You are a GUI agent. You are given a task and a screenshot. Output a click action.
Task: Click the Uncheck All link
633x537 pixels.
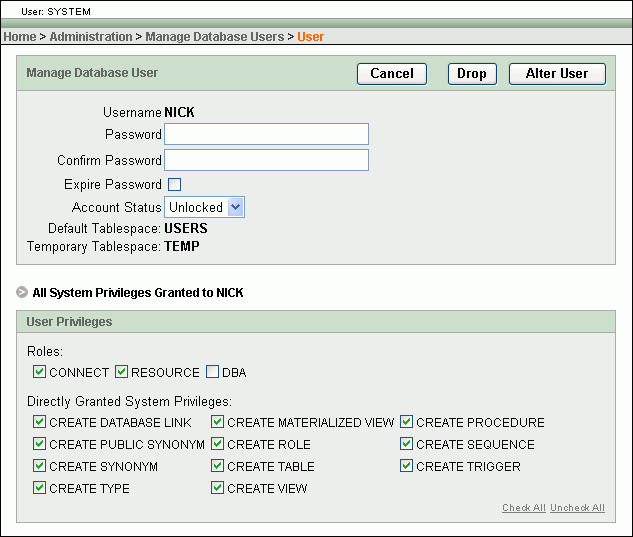point(577,508)
